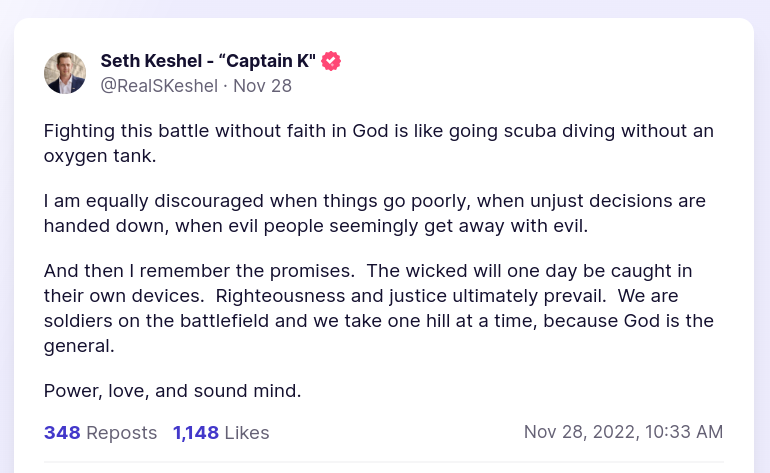Click the line "Power, love, and sound mind."
This screenshot has width=770, height=473.
pyautogui.click(x=173, y=390)
